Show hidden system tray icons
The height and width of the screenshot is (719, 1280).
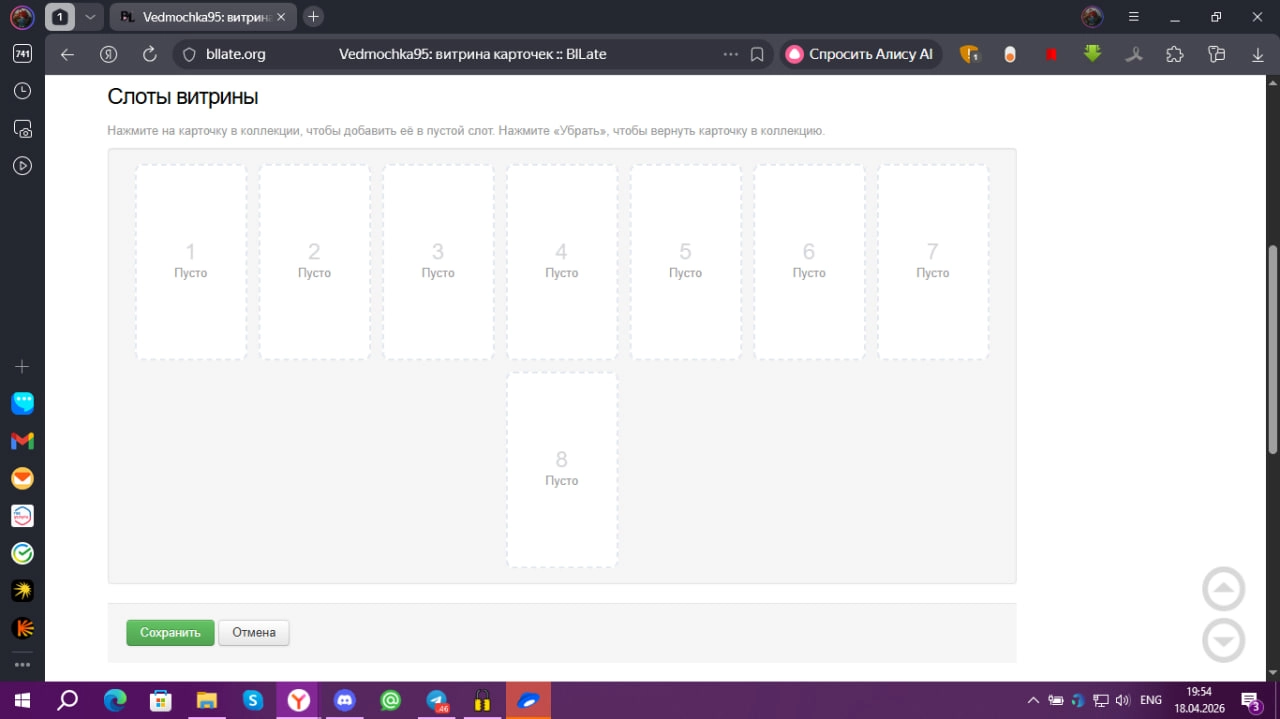pyautogui.click(x=1032, y=700)
